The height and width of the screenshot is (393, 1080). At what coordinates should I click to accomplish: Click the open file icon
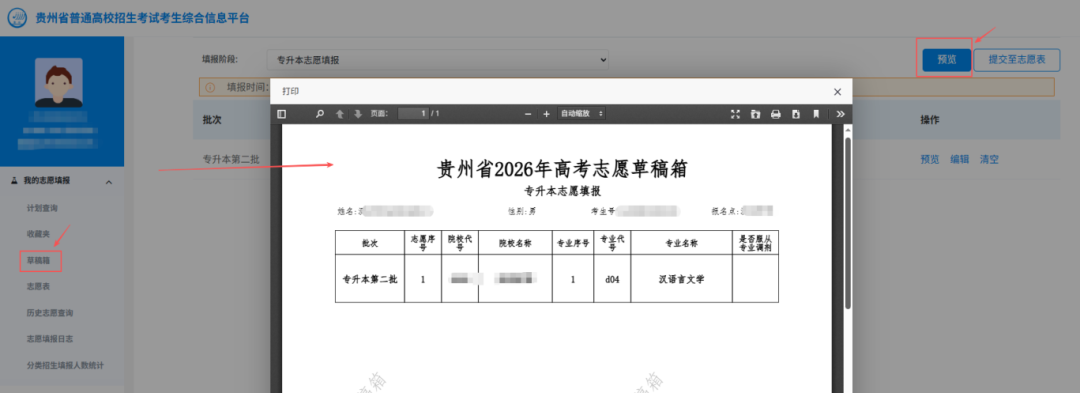(x=756, y=114)
